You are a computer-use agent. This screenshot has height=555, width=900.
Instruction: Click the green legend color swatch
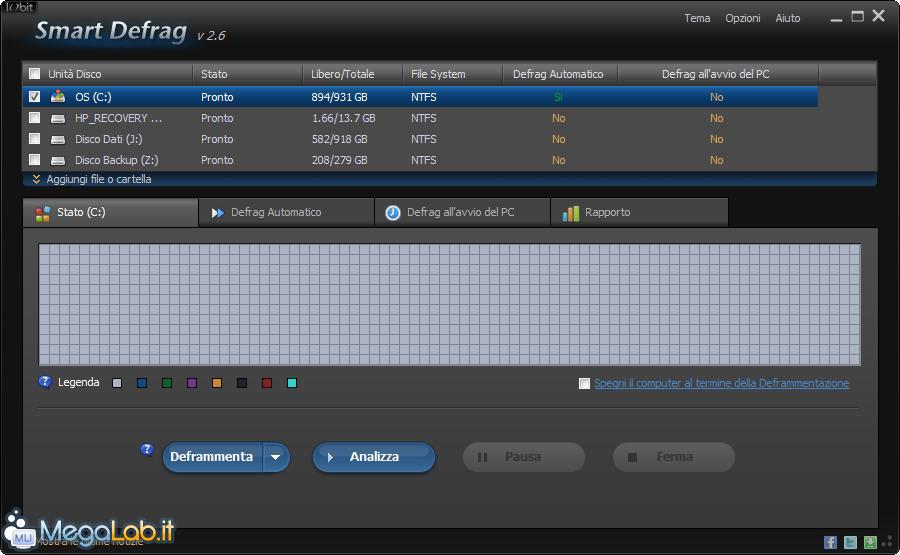click(167, 383)
